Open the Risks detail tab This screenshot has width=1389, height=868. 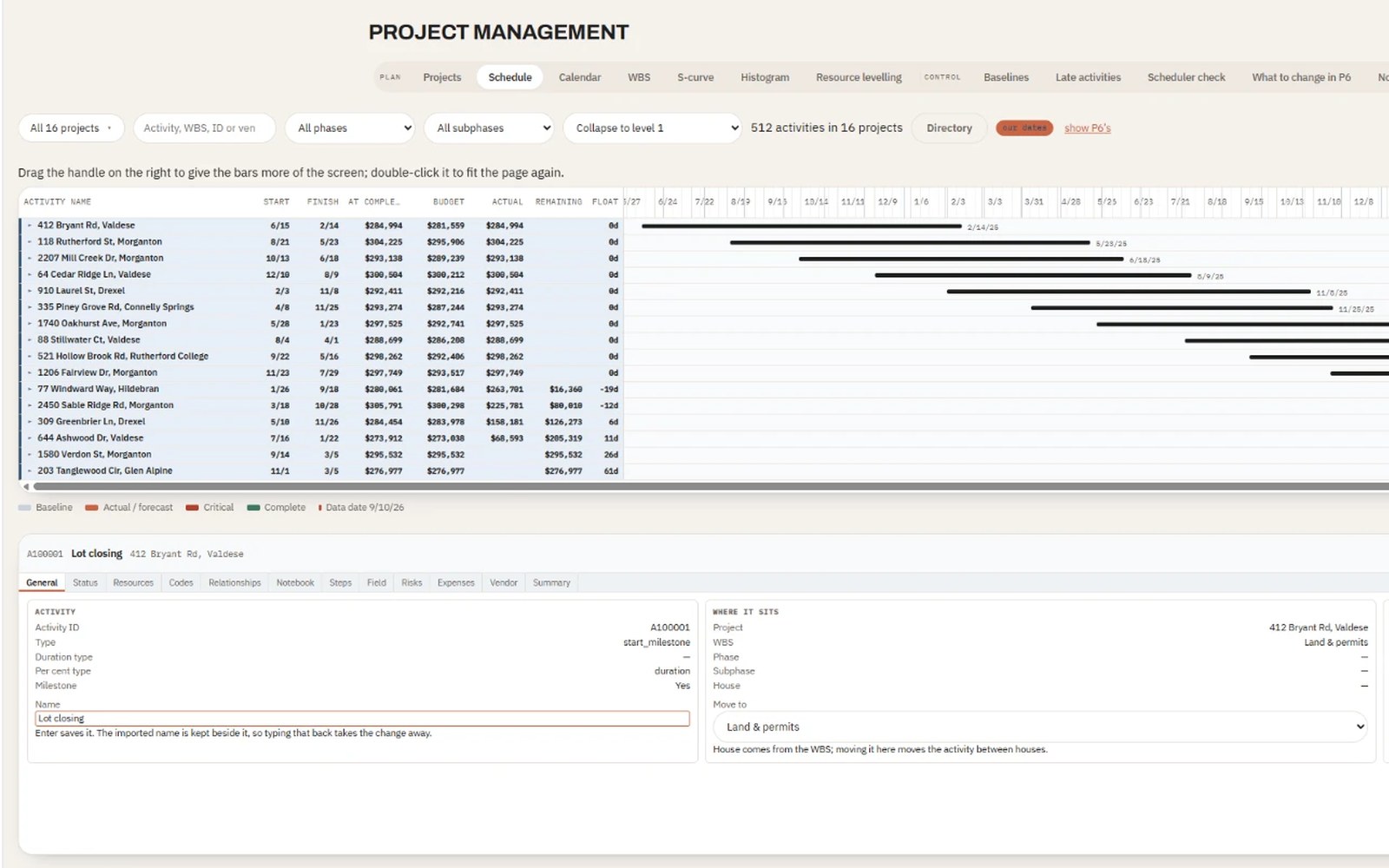coord(411,582)
